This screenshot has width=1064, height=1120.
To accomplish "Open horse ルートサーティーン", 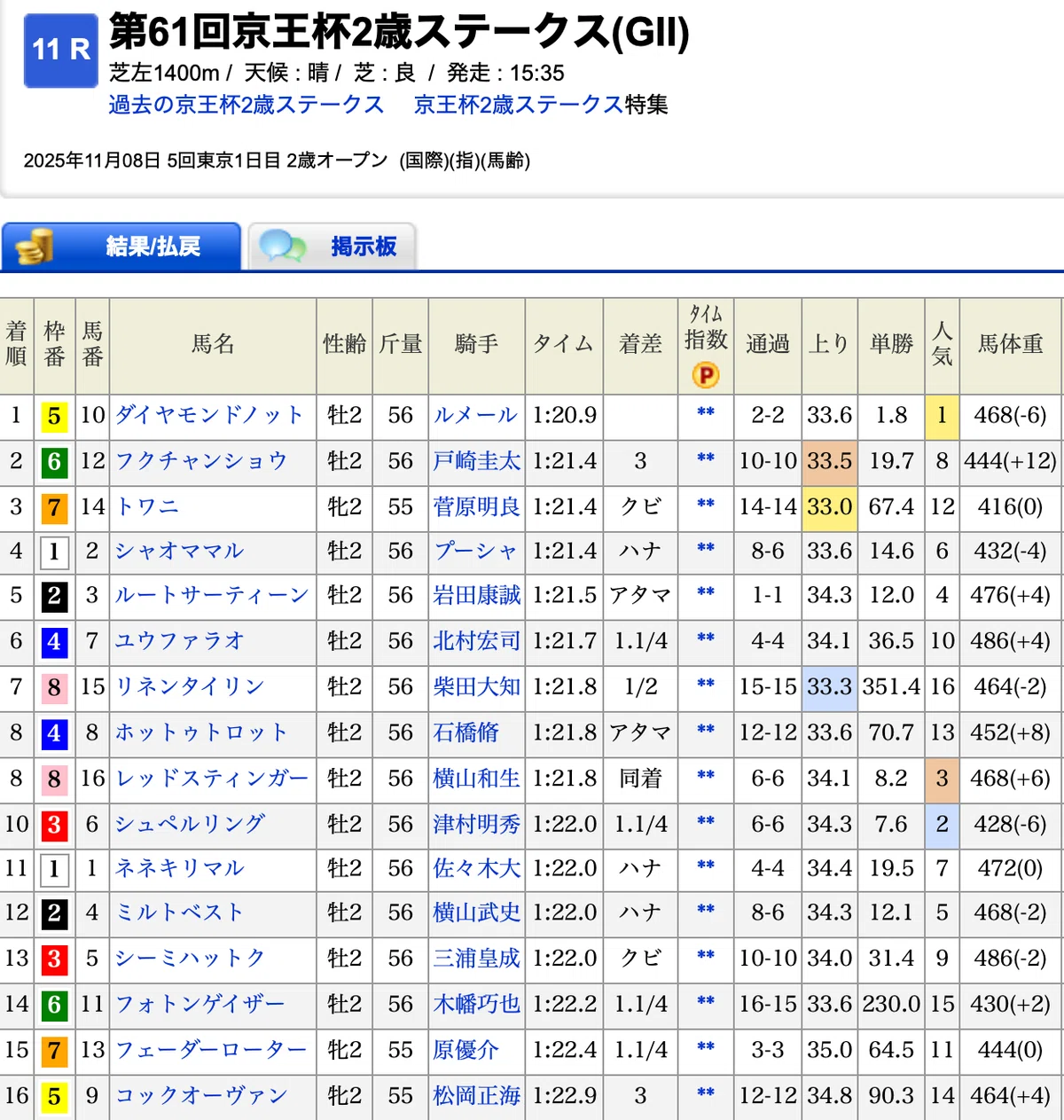I will (212, 595).
